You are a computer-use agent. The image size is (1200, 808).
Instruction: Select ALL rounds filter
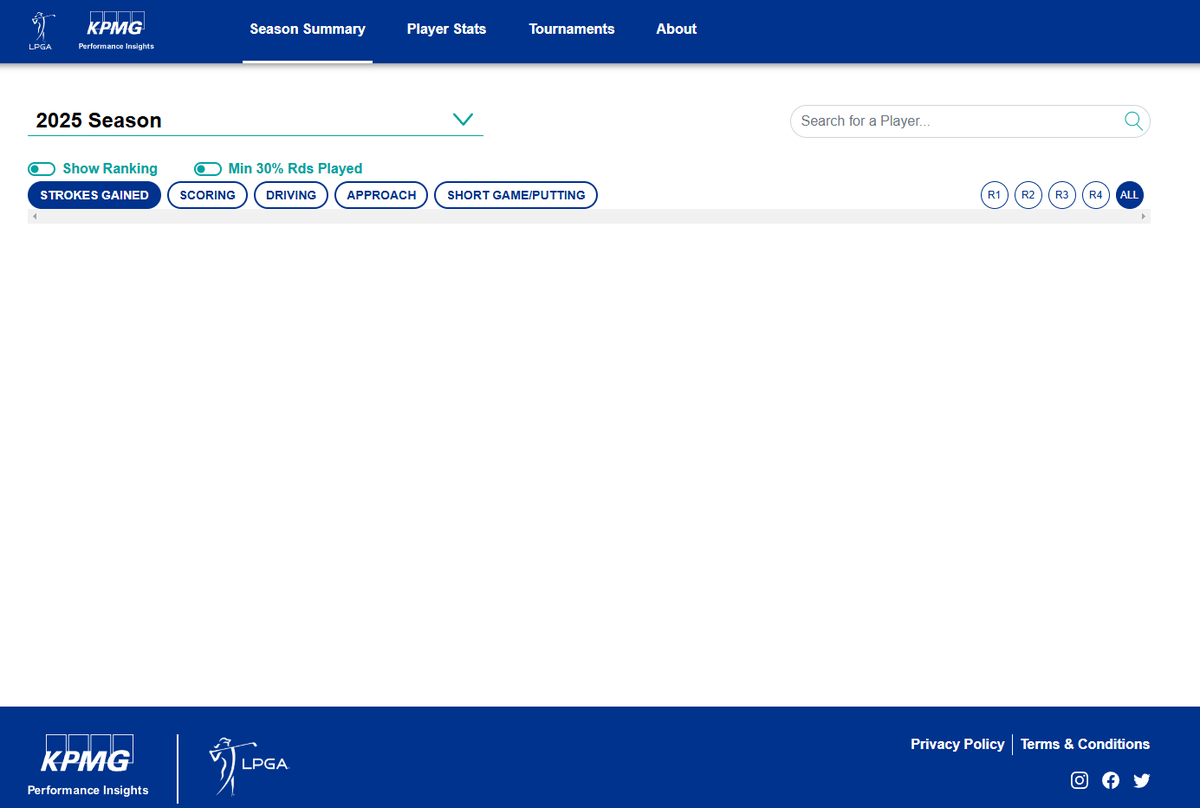pyautogui.click(x=1129, y=195)
